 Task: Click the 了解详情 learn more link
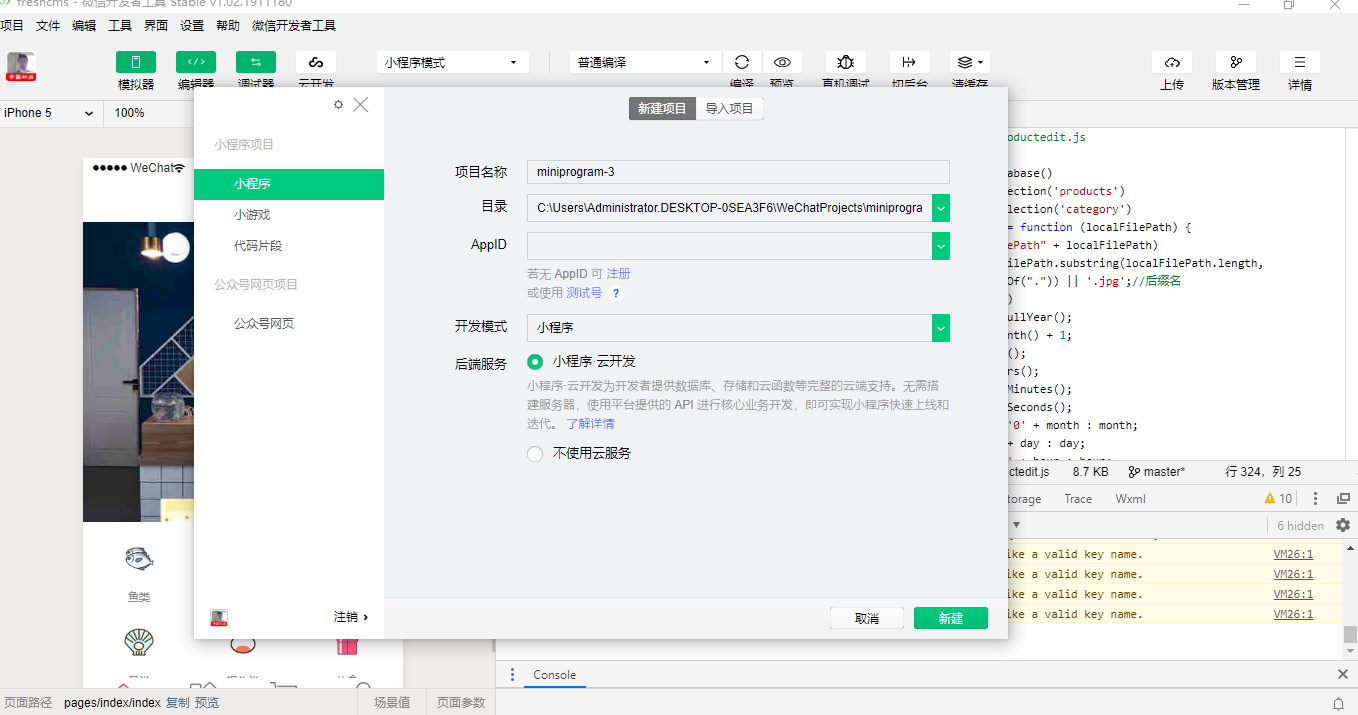click(x=590, y=424)
